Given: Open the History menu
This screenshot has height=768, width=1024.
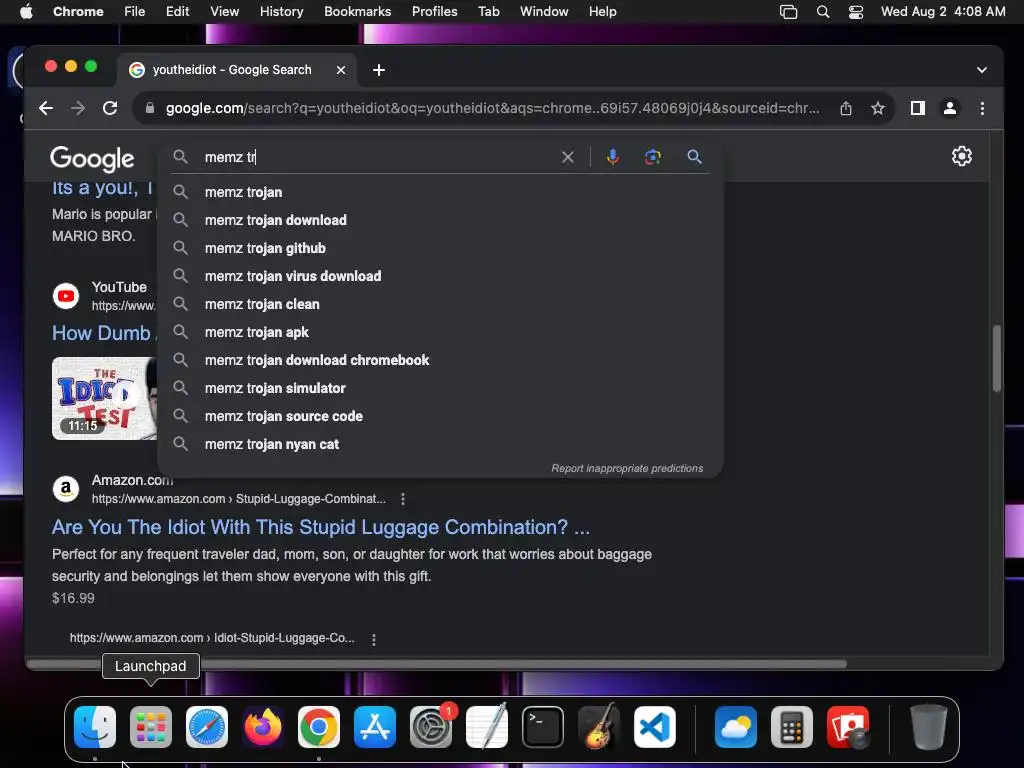Looking at the screenshot, I should (281, 12).
